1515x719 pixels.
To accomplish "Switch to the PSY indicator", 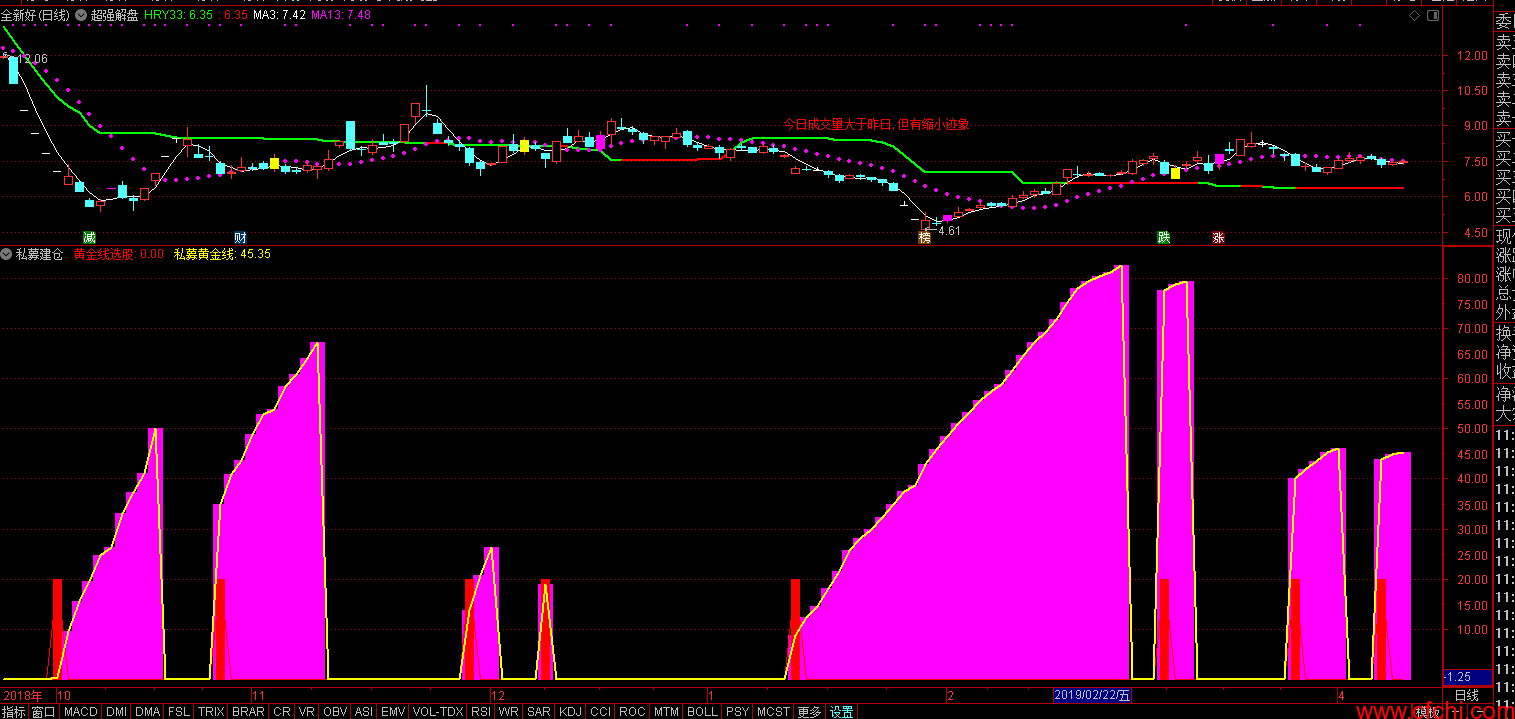I will pyautogui.click(x=737, y=712).
